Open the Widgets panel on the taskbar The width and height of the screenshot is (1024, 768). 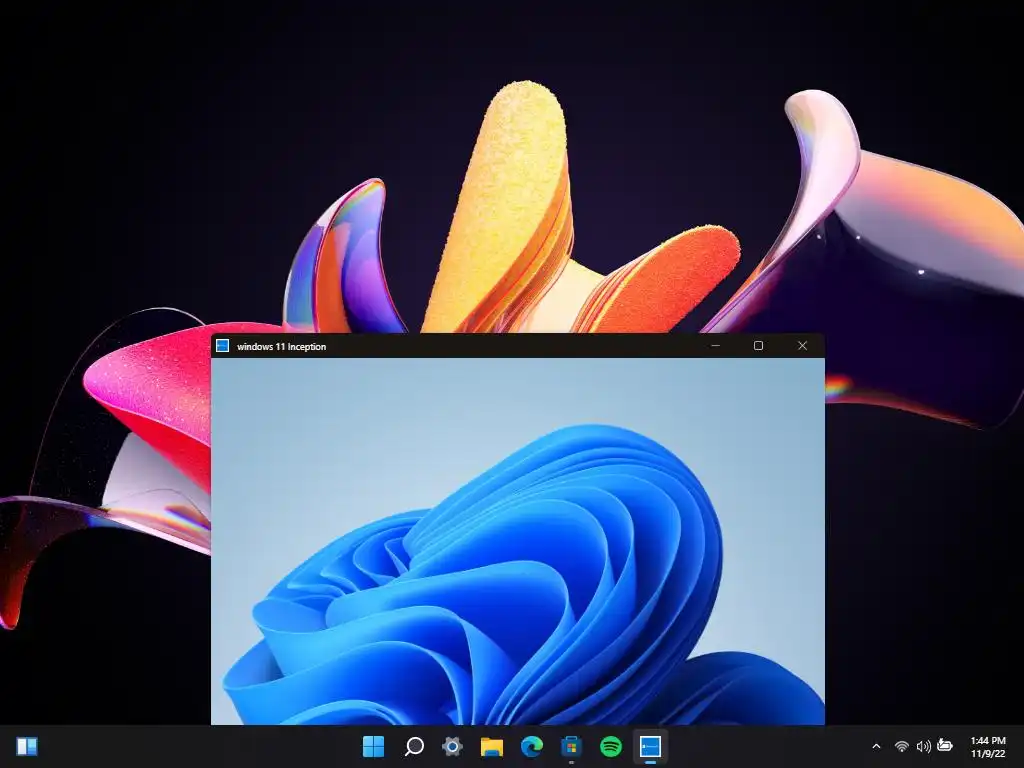point(27,746)
